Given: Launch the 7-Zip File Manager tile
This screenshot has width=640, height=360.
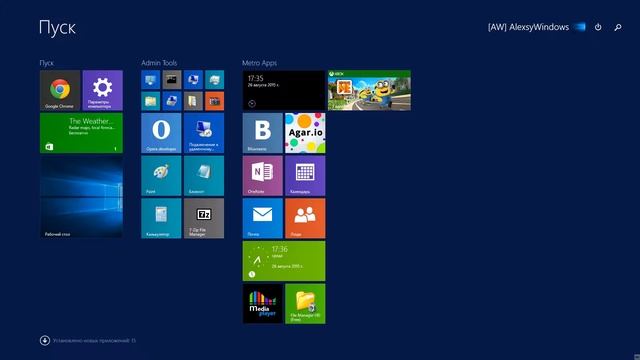Looking at the screenshot, I should point(204,218).
